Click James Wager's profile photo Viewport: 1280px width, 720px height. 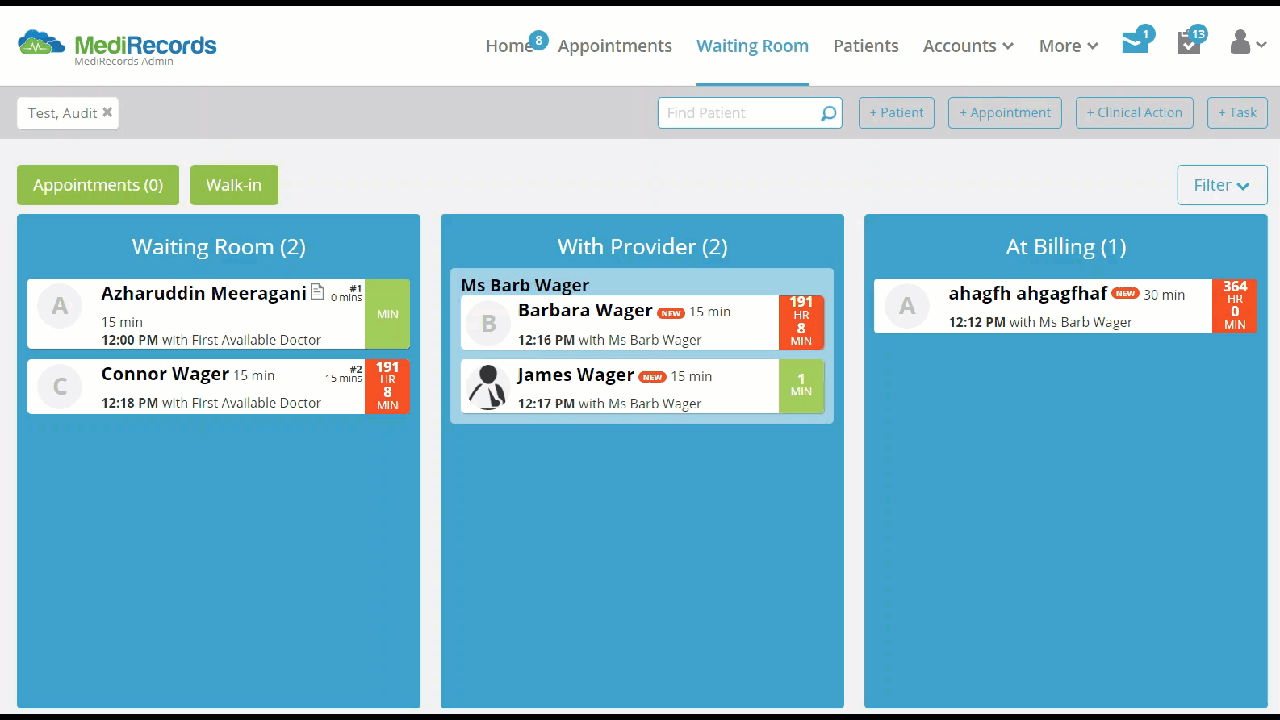[489, 386]
